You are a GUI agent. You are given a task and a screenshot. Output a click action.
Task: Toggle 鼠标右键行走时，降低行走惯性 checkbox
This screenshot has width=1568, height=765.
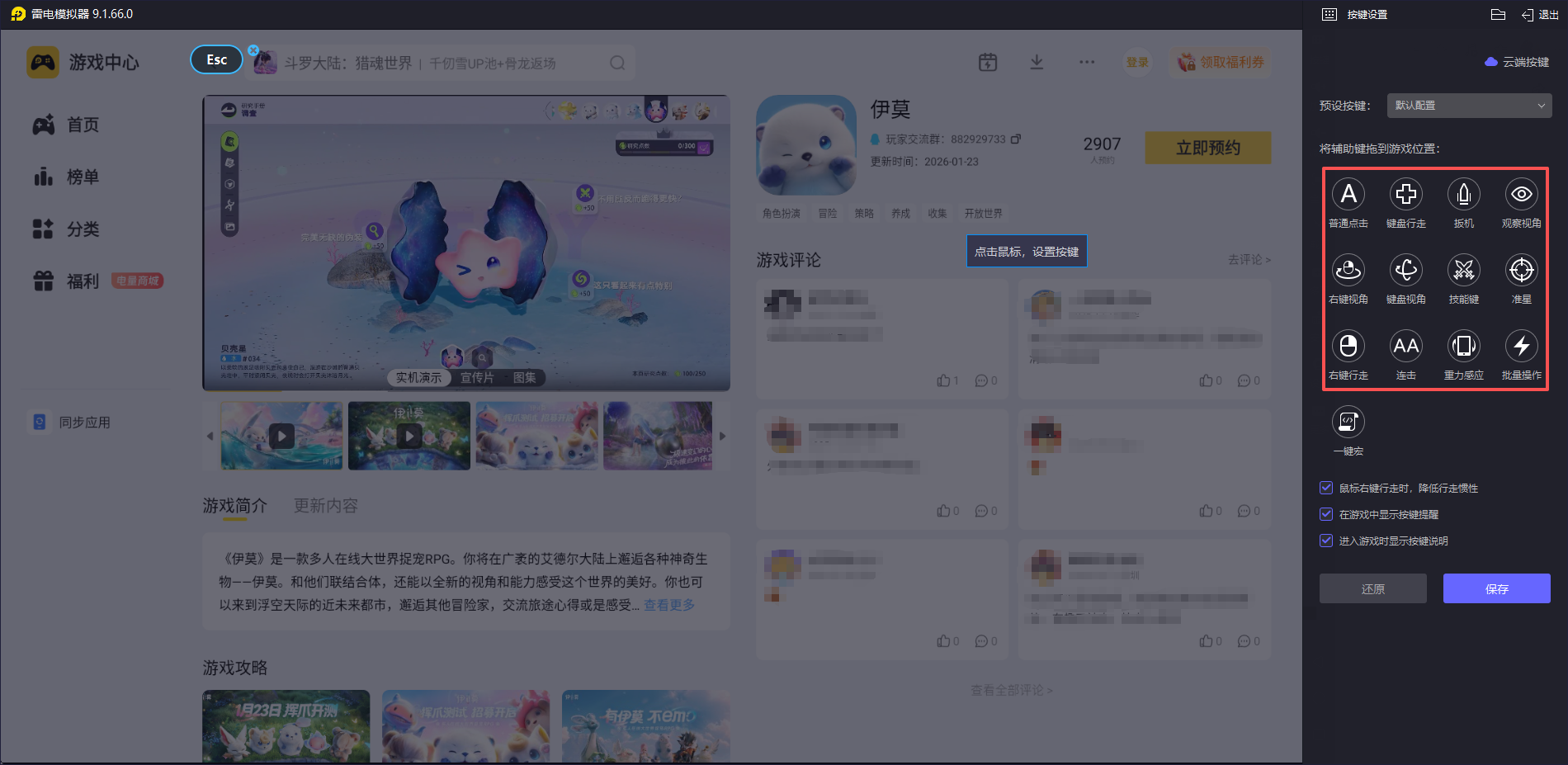tap(1326, 488)
